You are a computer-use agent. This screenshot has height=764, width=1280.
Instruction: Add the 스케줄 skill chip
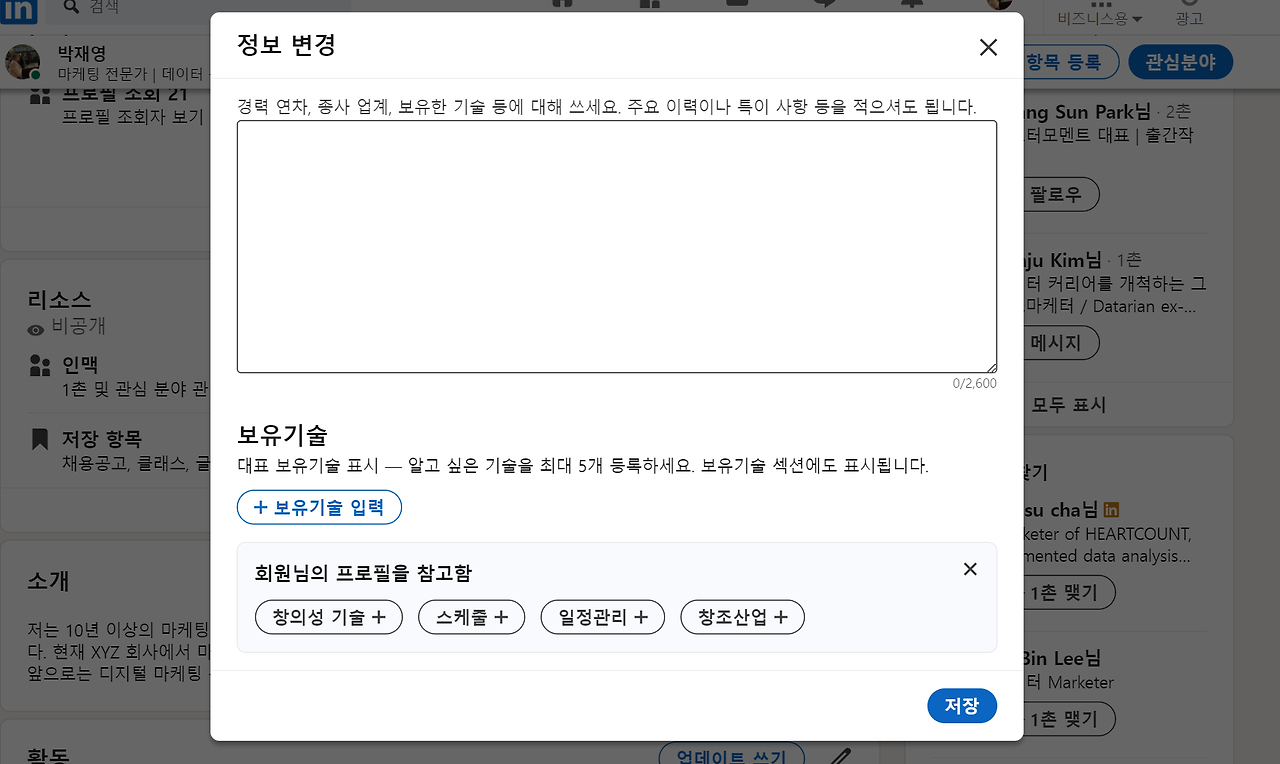tap(471, 617)
